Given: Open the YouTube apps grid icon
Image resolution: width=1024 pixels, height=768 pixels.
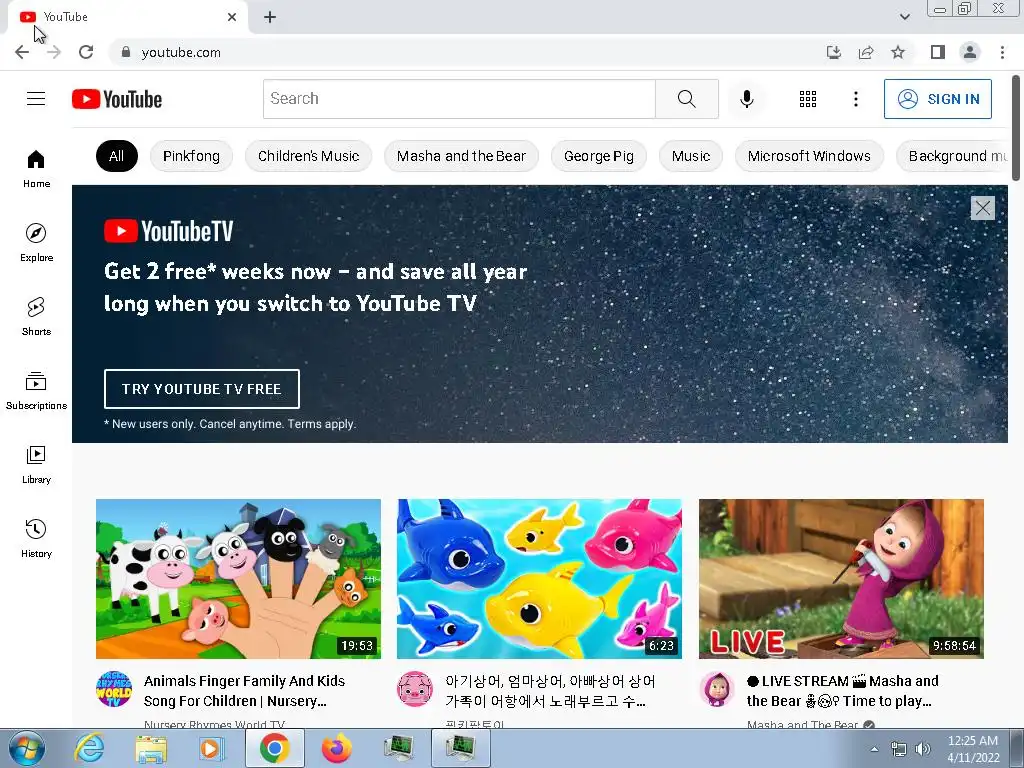Looking at the screenshot, I should pos(808,99).
